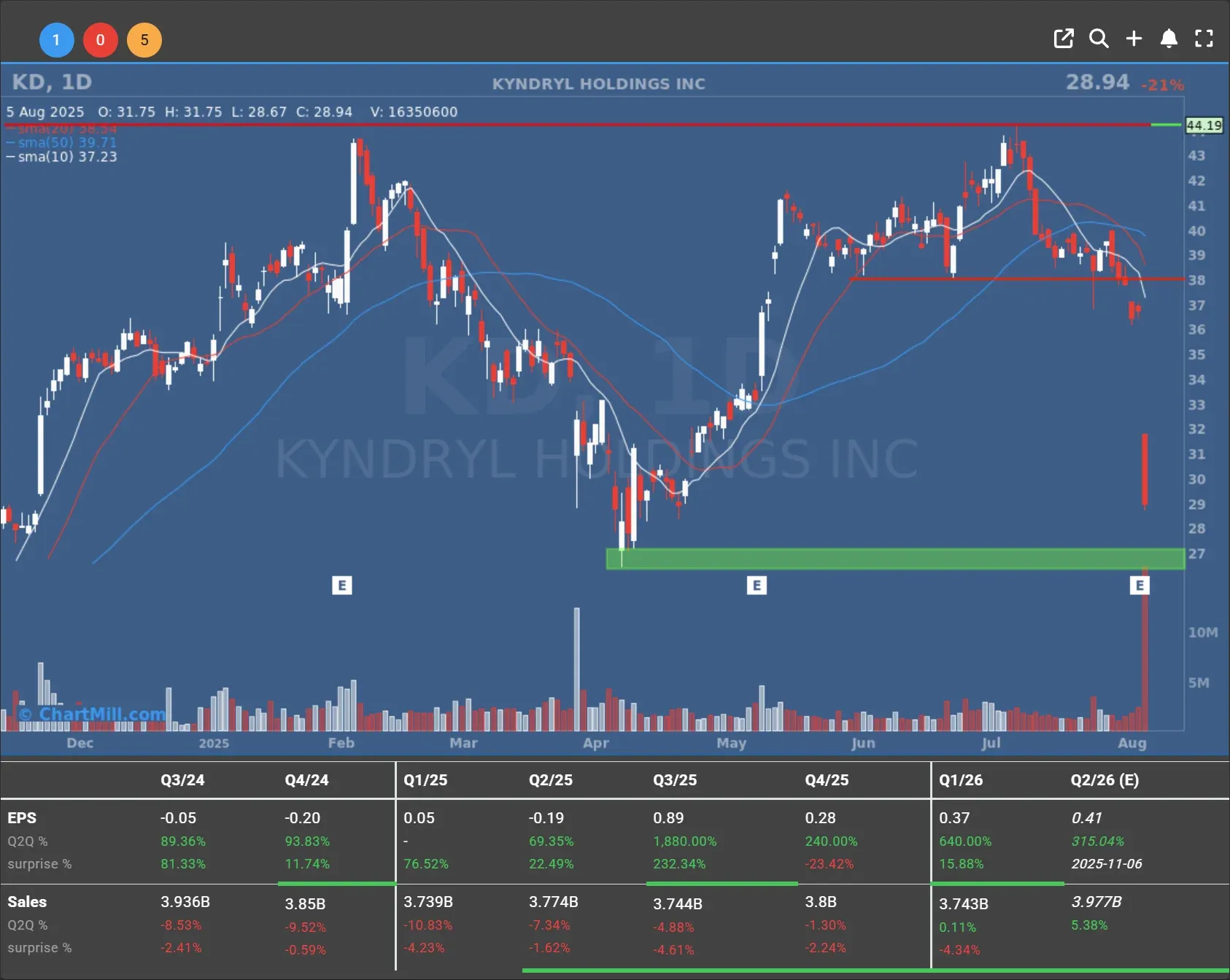
Task: Click estimated sales 3.977B
Action: [x=1096, y=902]
